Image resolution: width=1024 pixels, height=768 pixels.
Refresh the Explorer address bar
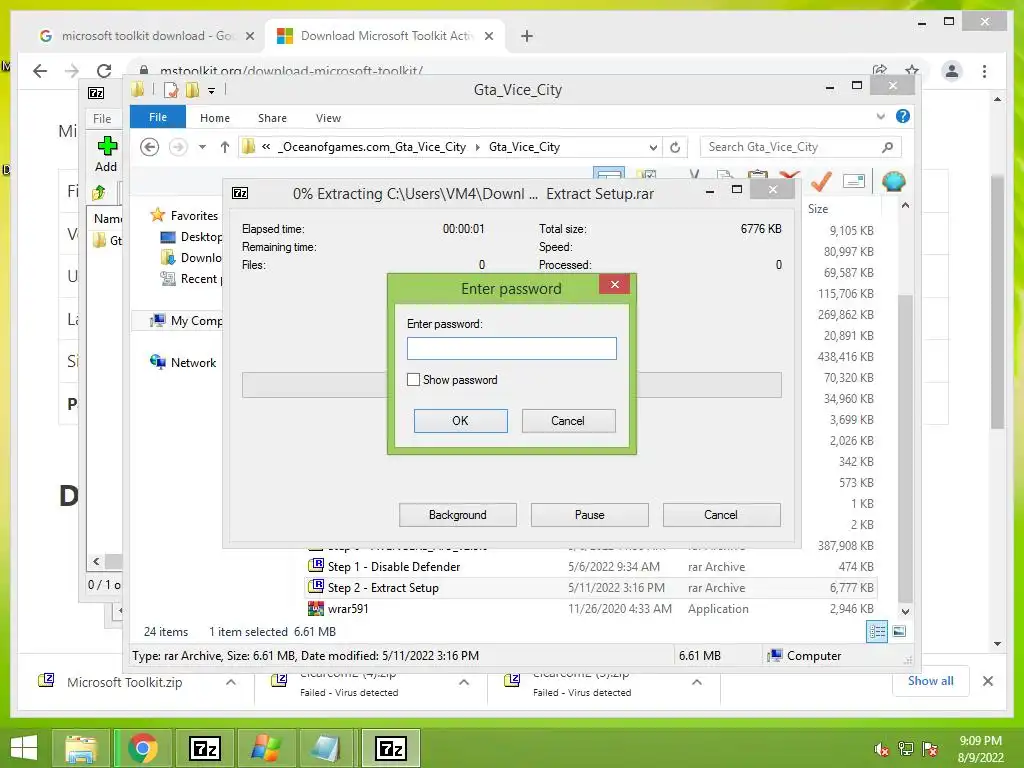pos(675,147)
